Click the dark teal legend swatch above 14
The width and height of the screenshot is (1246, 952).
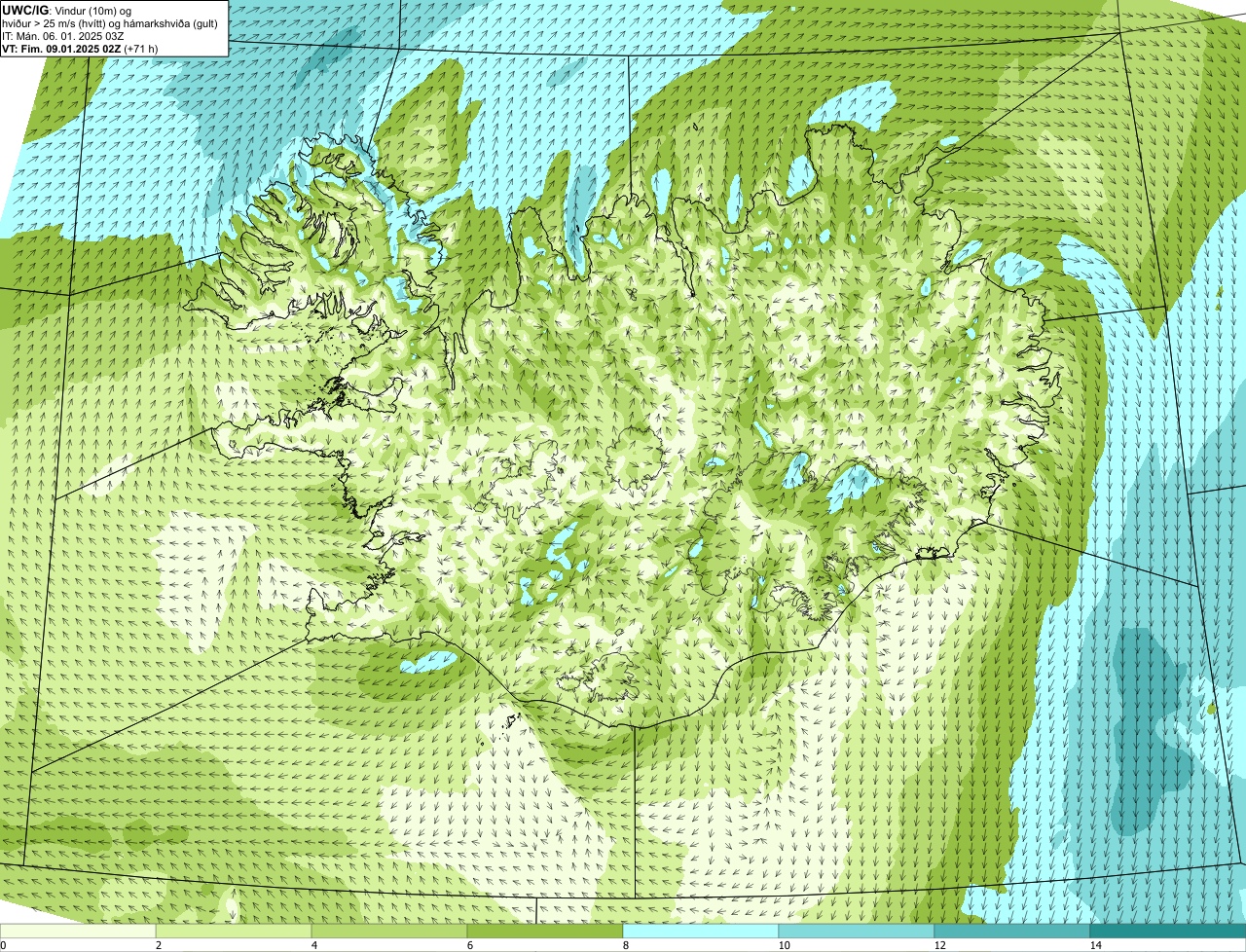1168,931
